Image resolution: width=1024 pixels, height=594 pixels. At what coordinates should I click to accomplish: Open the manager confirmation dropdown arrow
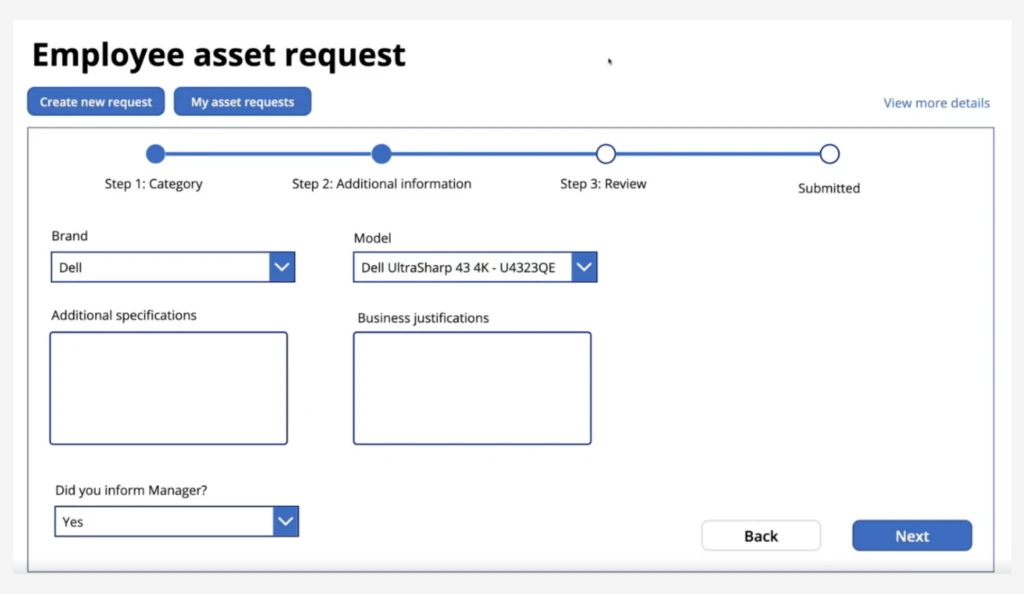(x=286, y=521)
